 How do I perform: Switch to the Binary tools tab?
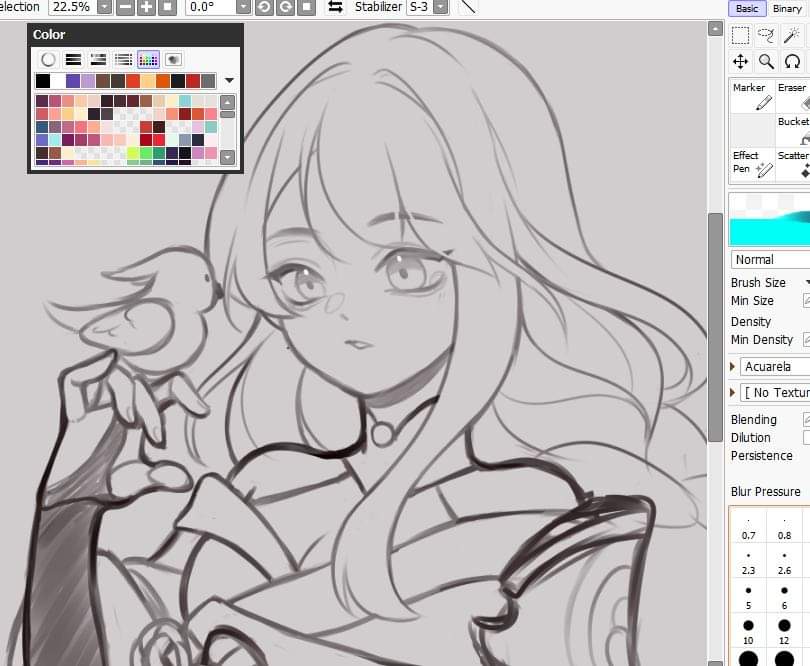(787, 8)
